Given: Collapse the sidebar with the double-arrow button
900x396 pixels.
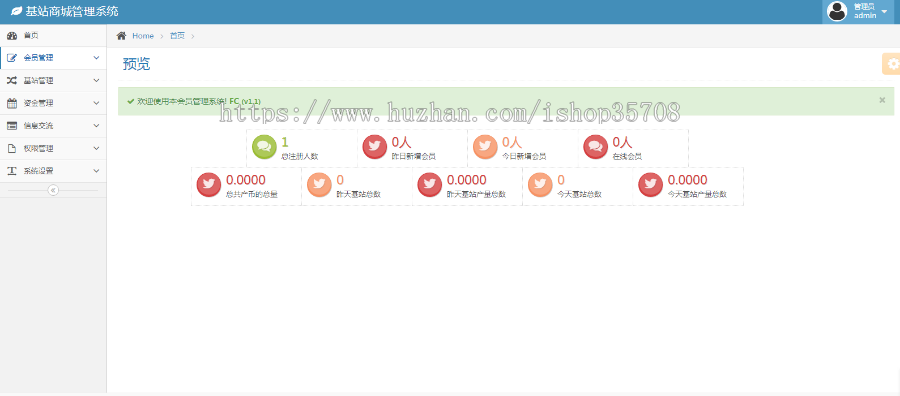Looking at the screenshot, I should tap(53, 190).
